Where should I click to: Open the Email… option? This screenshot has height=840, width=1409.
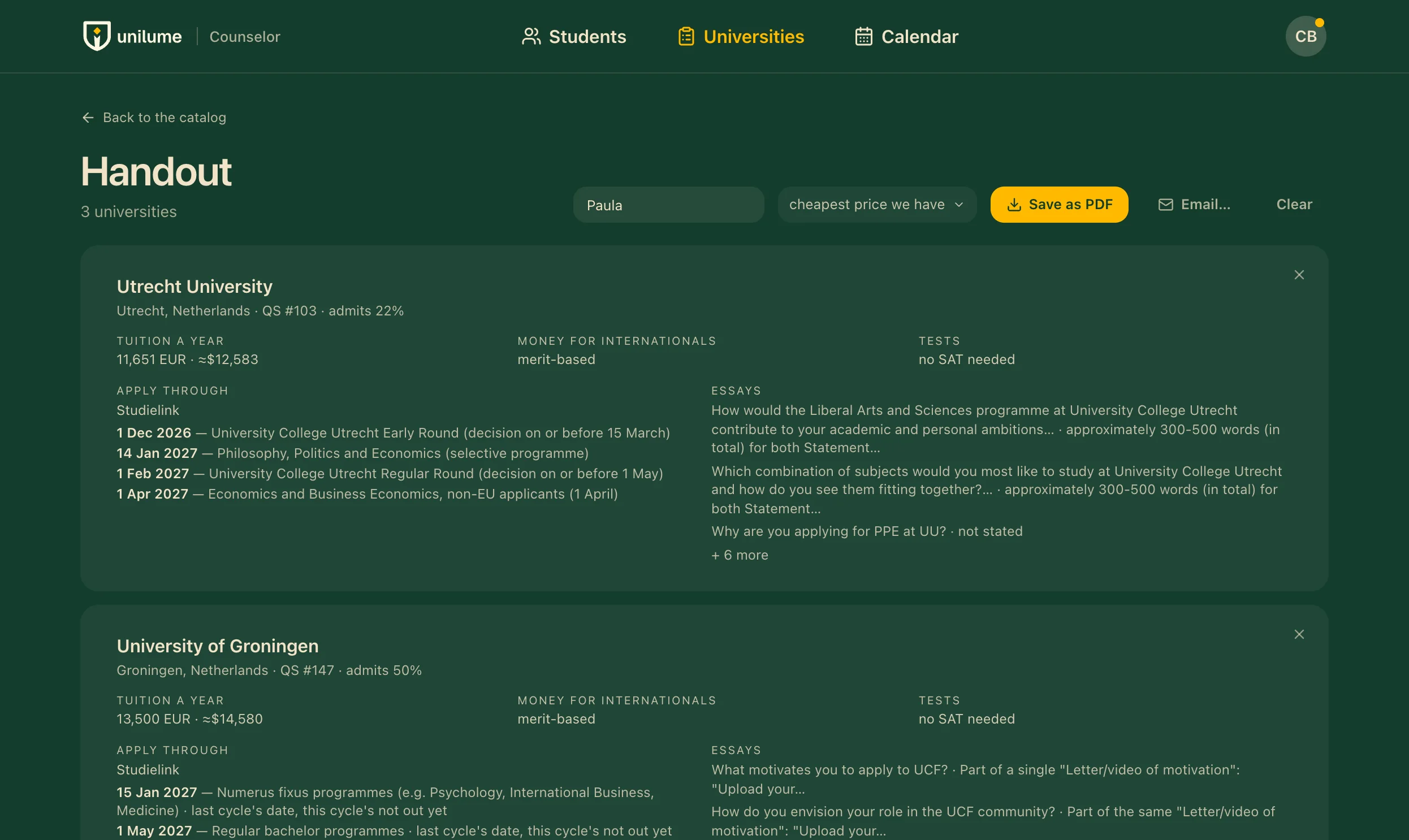1194,204
